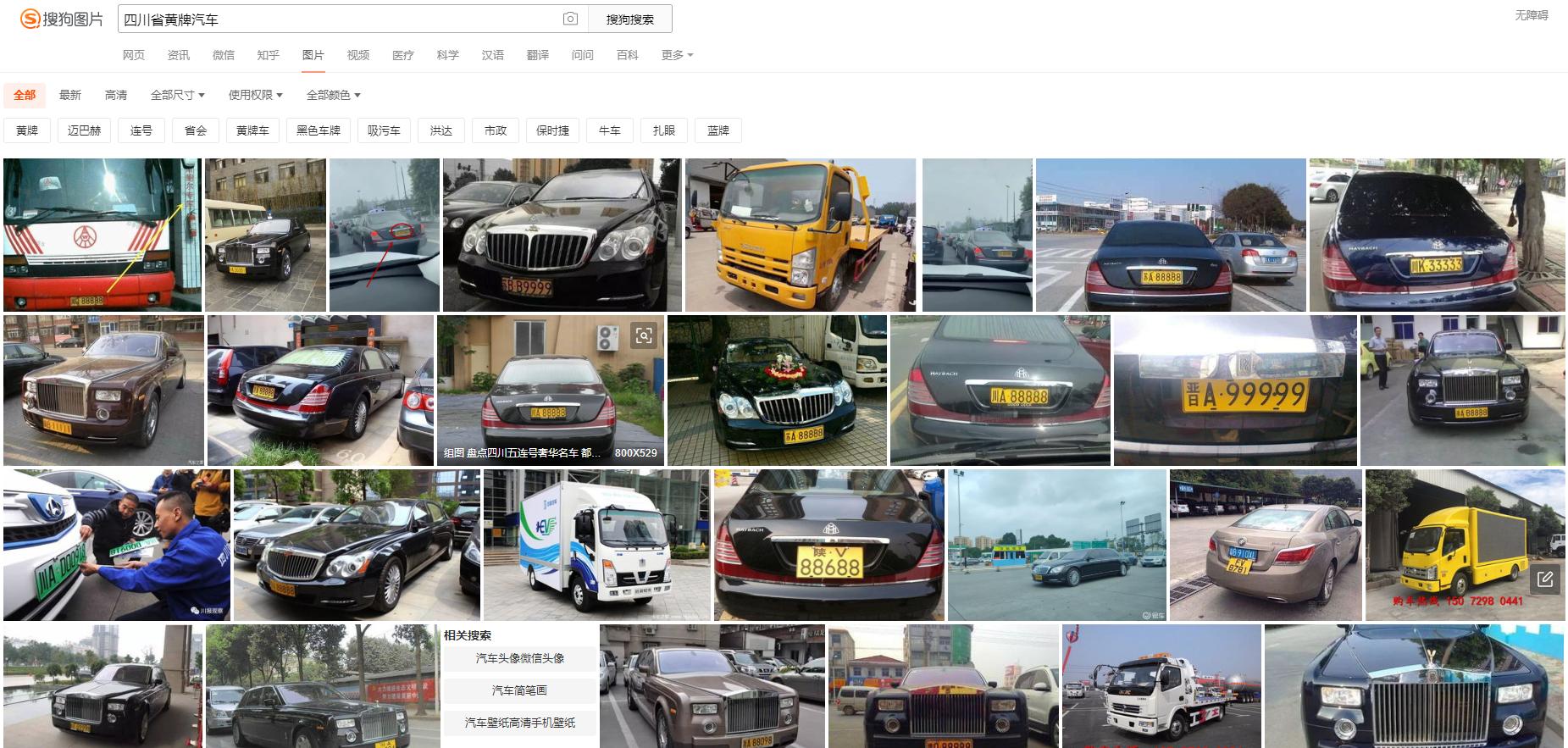Open the 晋A·99999 license plate thumbnail

1234,391
